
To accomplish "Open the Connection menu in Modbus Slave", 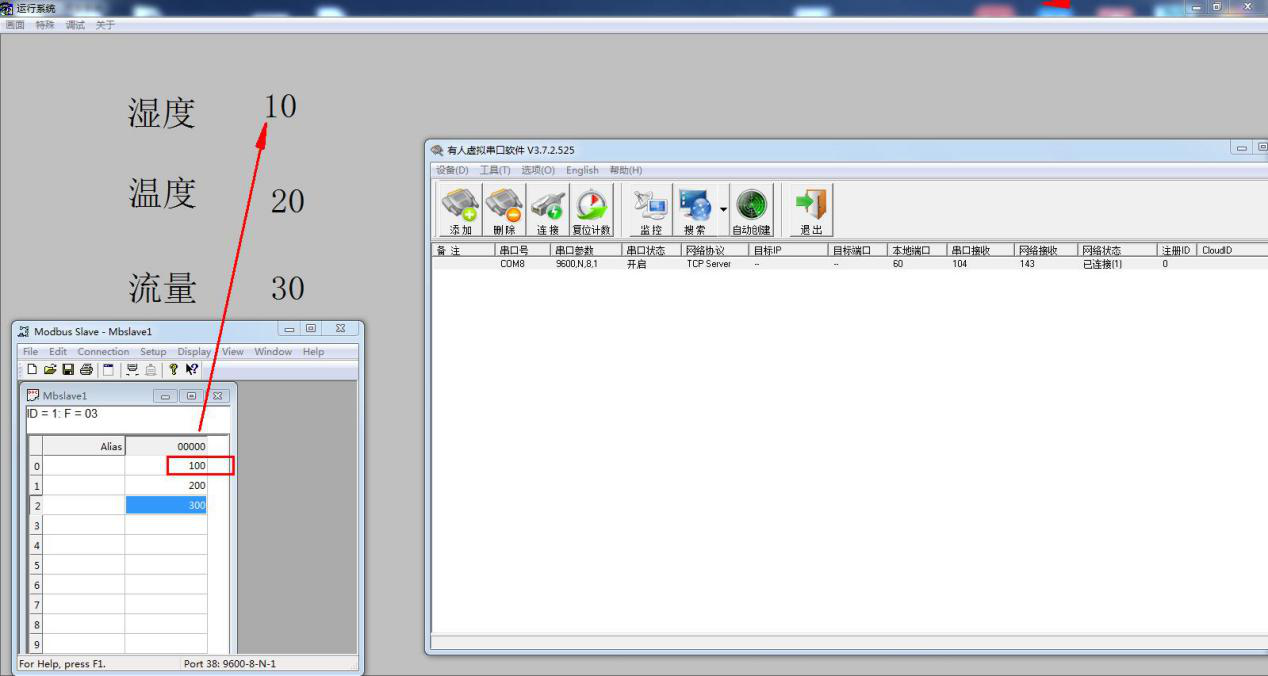I will [x=103, y=352].
